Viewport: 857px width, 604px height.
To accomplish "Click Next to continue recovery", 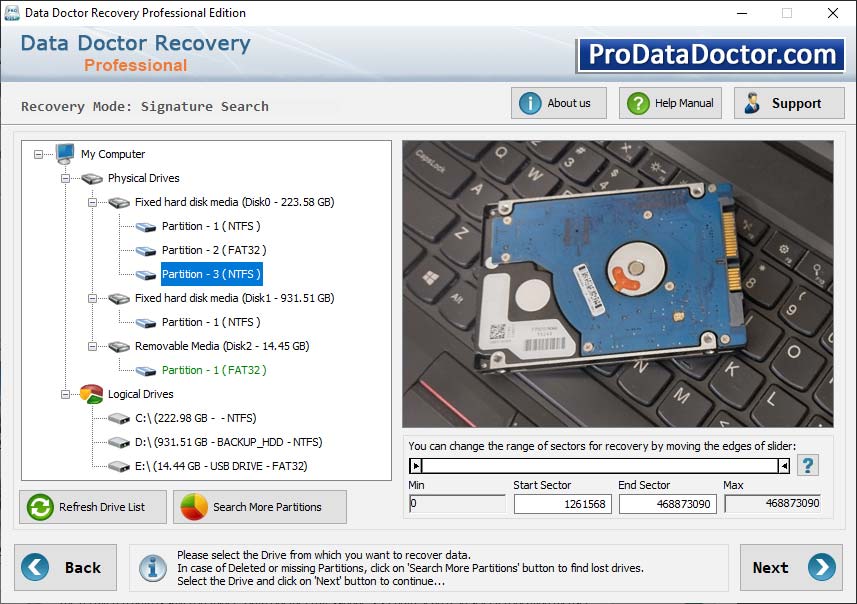I will tap(790, 567).
